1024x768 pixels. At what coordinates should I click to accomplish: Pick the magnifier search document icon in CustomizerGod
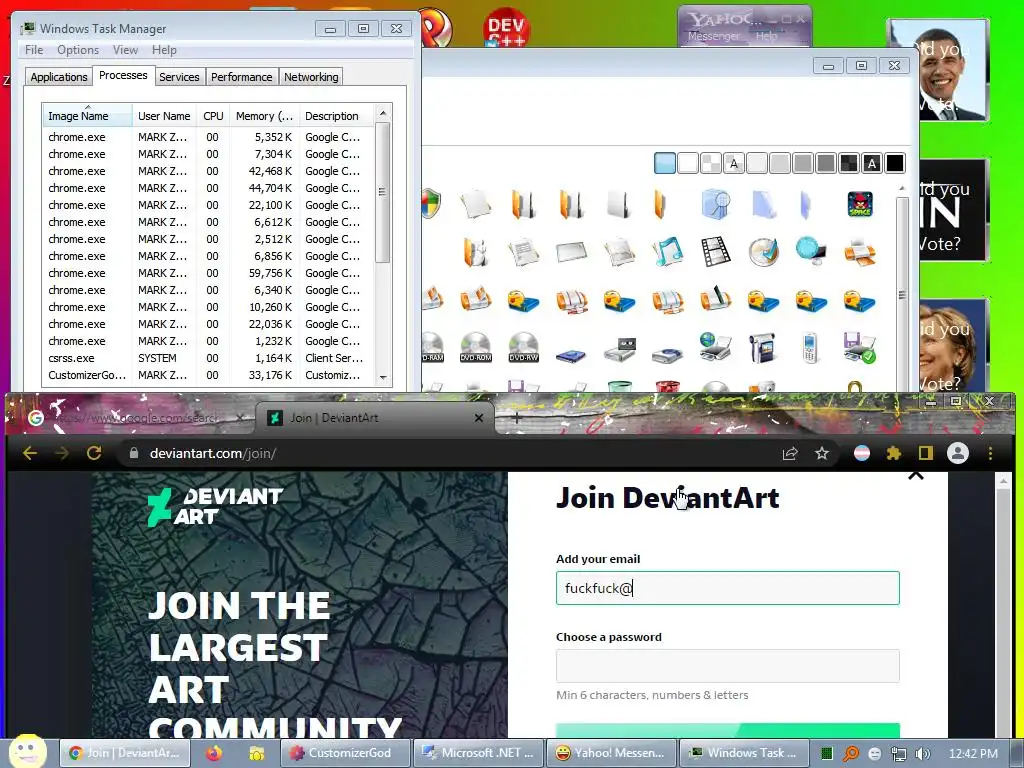(x=715, y=204)
